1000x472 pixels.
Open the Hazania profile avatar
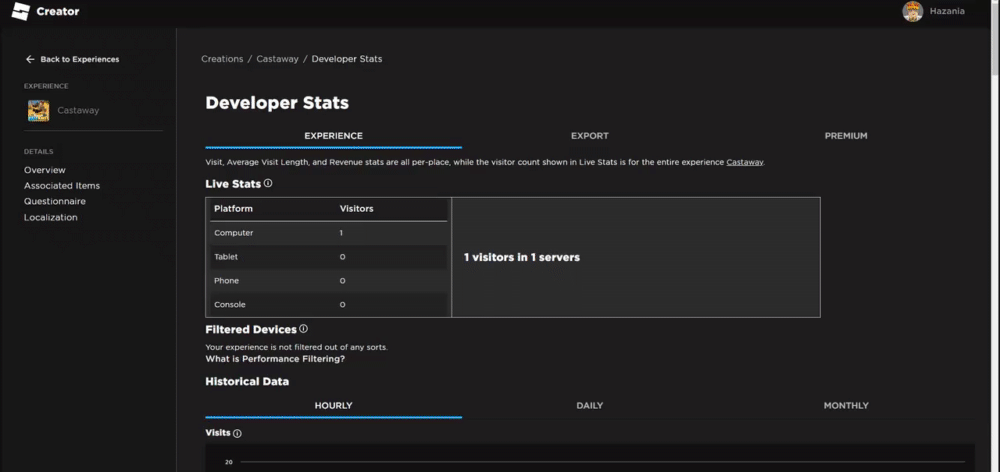click(913, 11)
